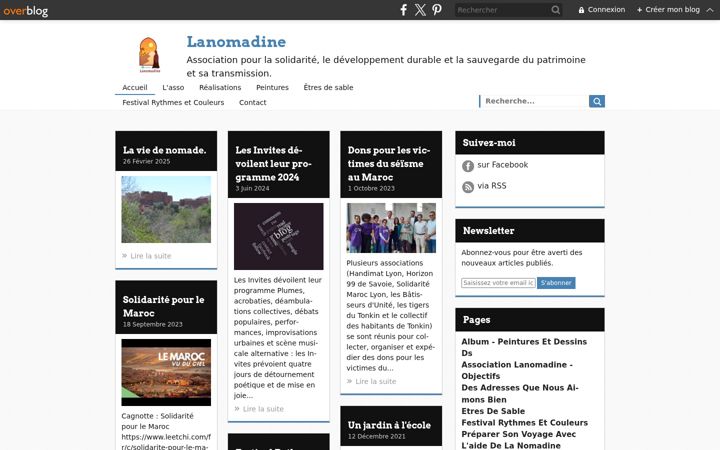
Task: Follow sur Facebook link
Action: tap(503, 165)
